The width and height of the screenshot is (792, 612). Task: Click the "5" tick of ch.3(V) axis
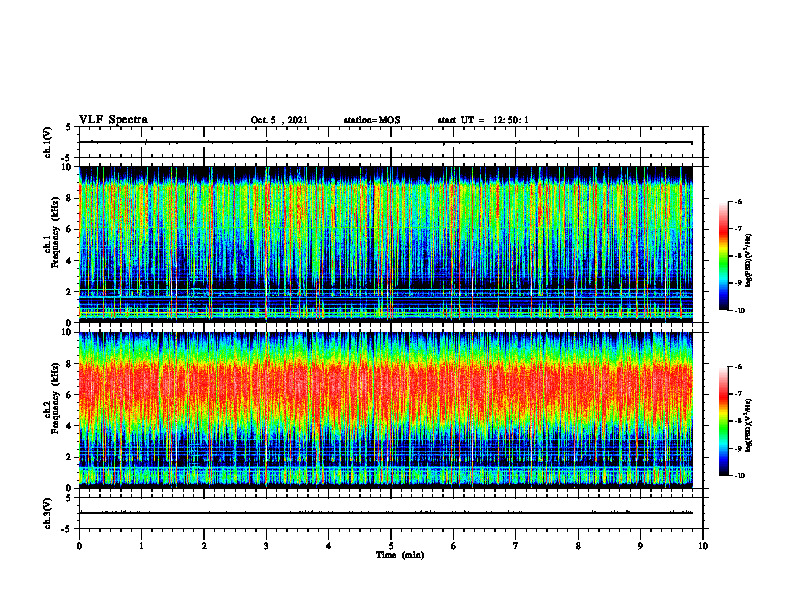[68, 499]
